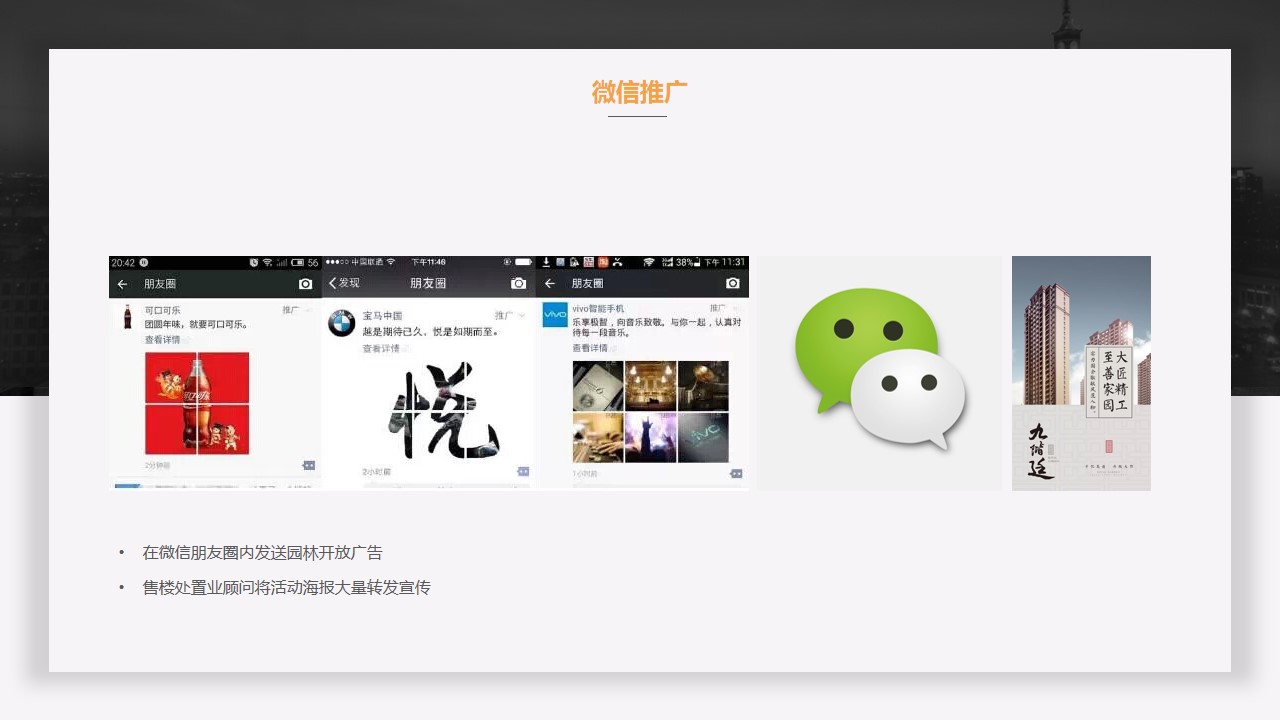Click the vivo智能手机 account name
This screenshot has width=1280, height=720.
pos(598,309)
